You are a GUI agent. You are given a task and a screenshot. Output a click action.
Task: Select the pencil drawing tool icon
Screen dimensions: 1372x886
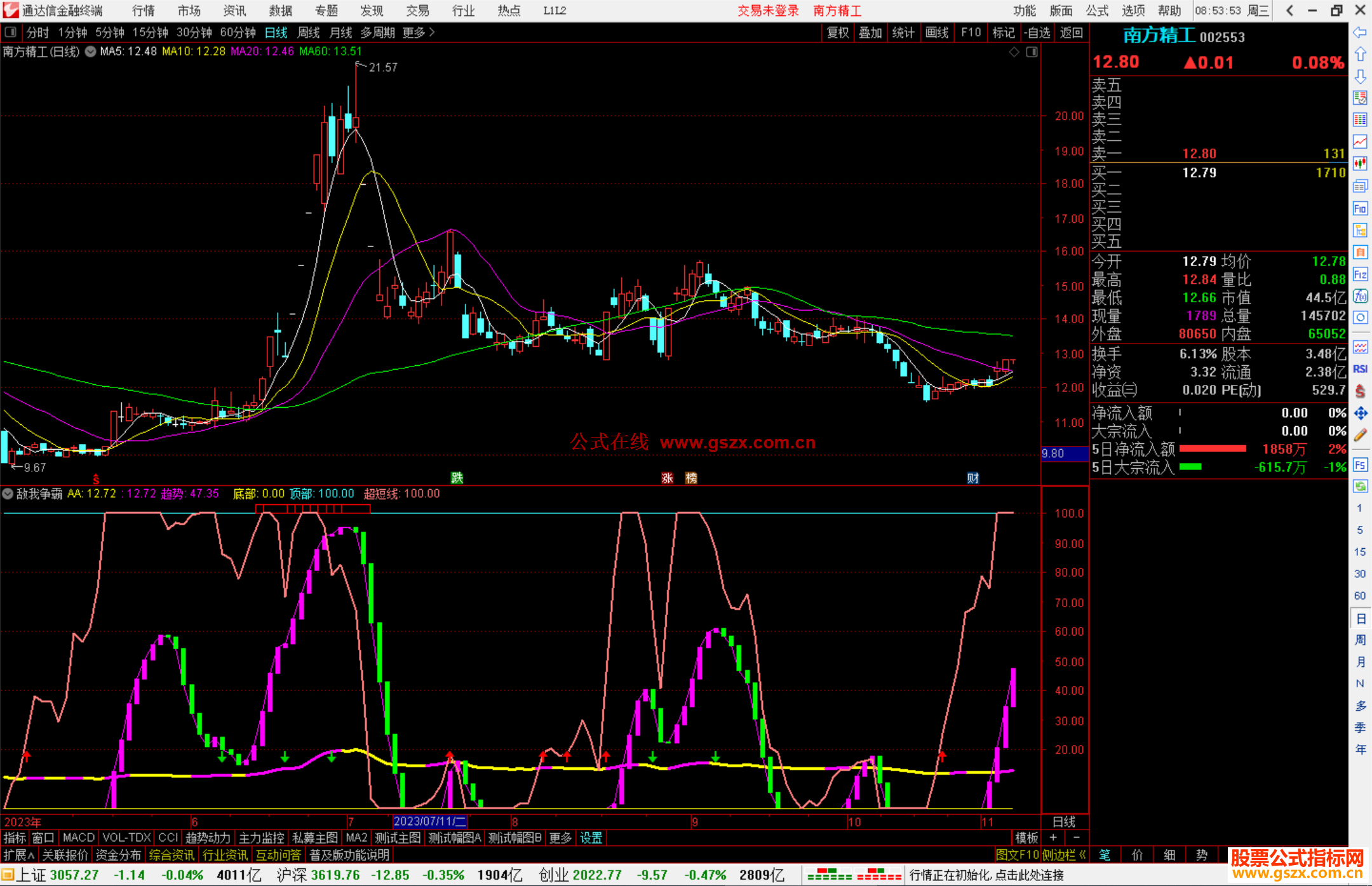[x=1360, y=435]
